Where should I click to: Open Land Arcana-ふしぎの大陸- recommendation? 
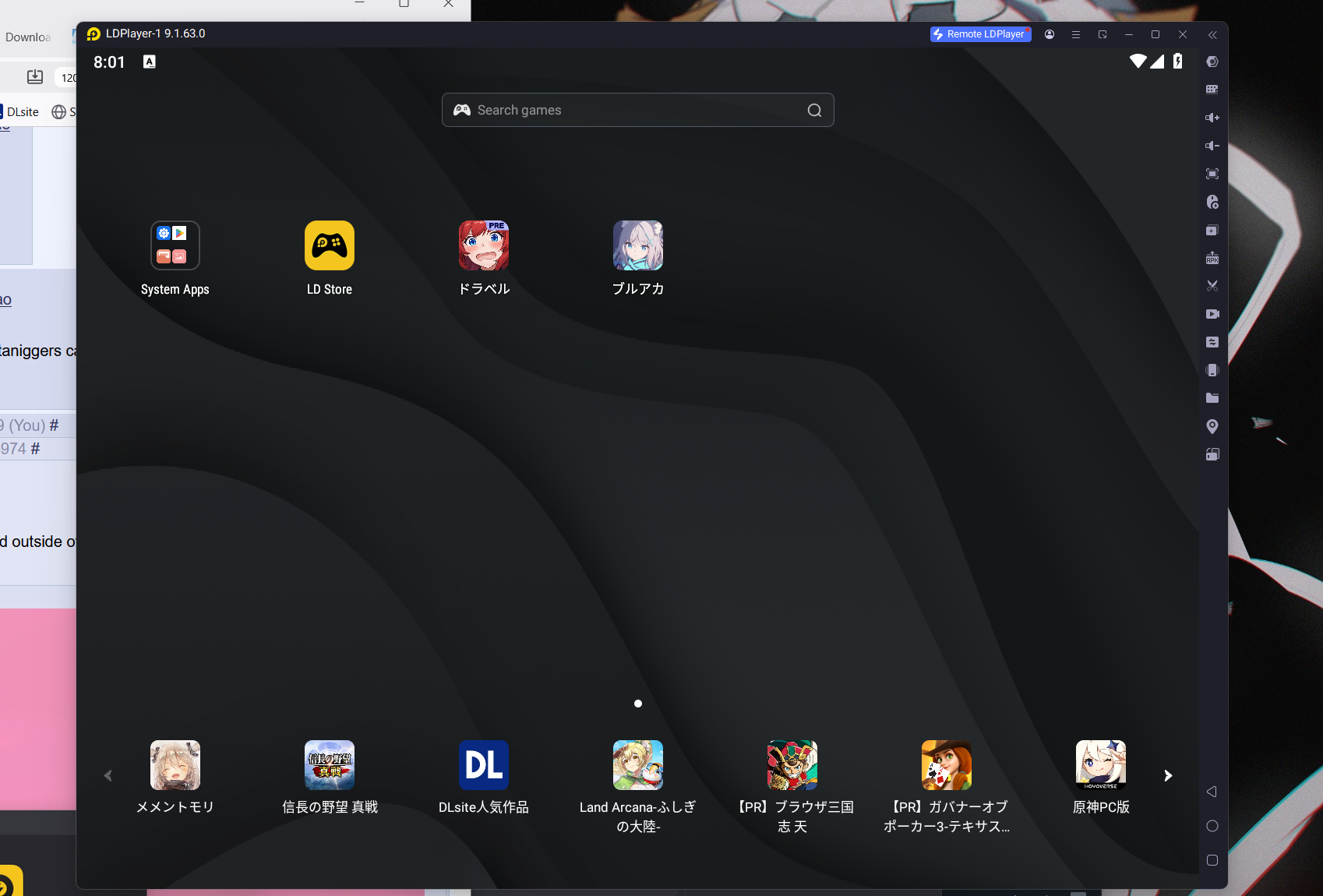[638, 765]
